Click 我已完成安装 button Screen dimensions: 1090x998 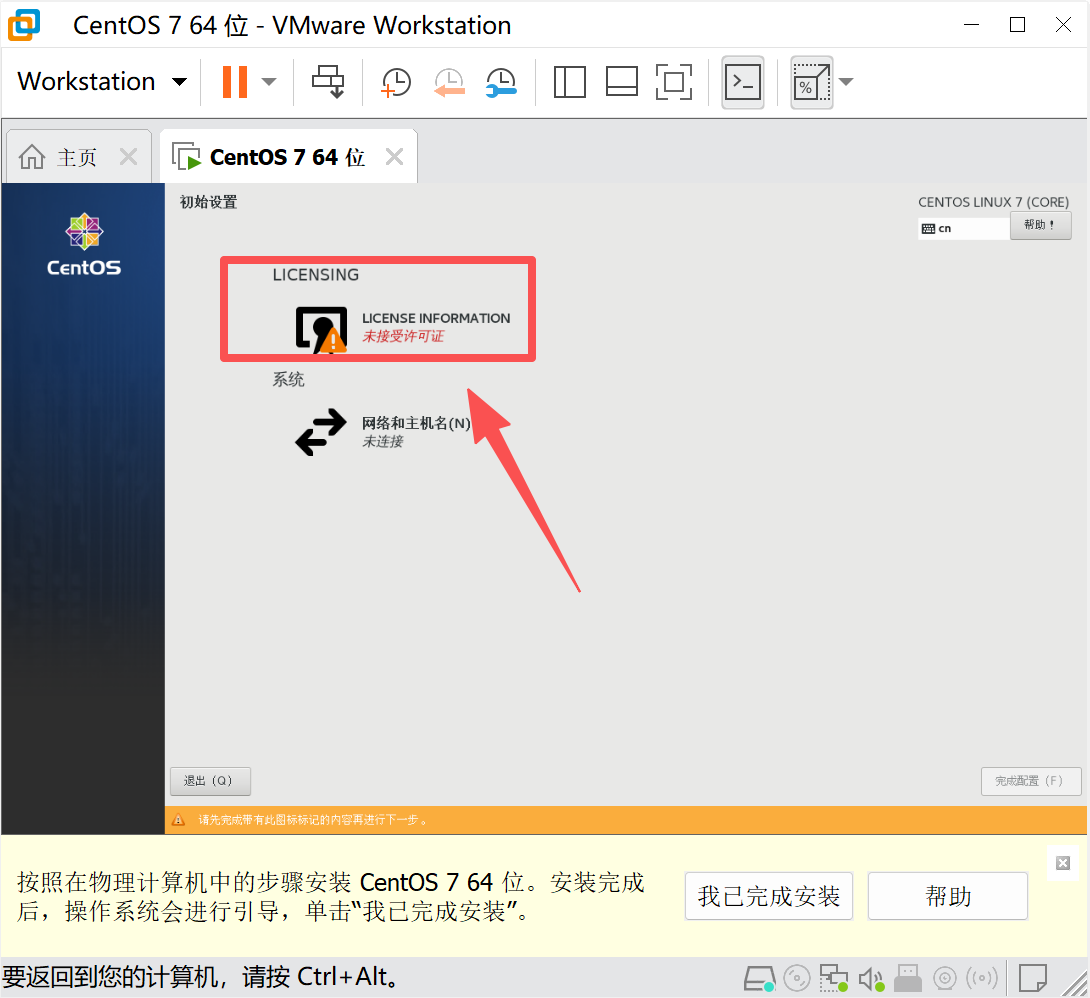(769, 896)
